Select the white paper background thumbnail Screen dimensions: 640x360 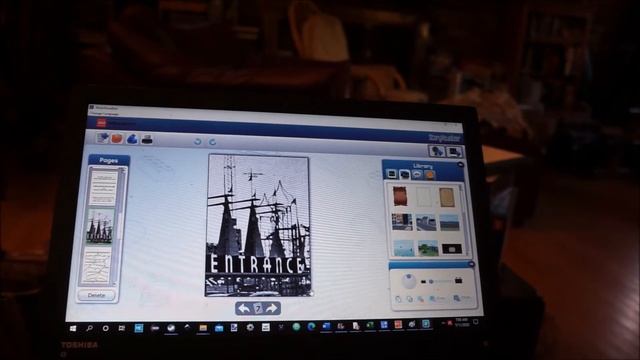pos(424,197)
